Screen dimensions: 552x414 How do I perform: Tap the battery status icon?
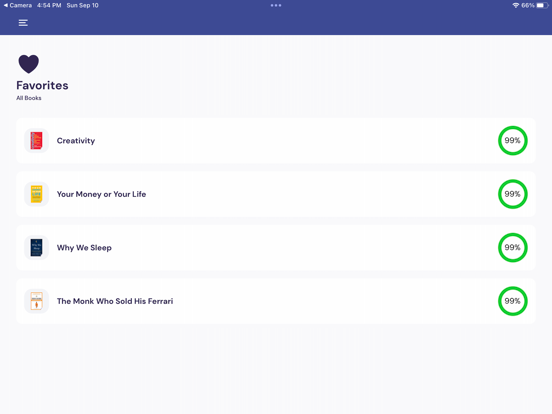[x=542, y=5]
